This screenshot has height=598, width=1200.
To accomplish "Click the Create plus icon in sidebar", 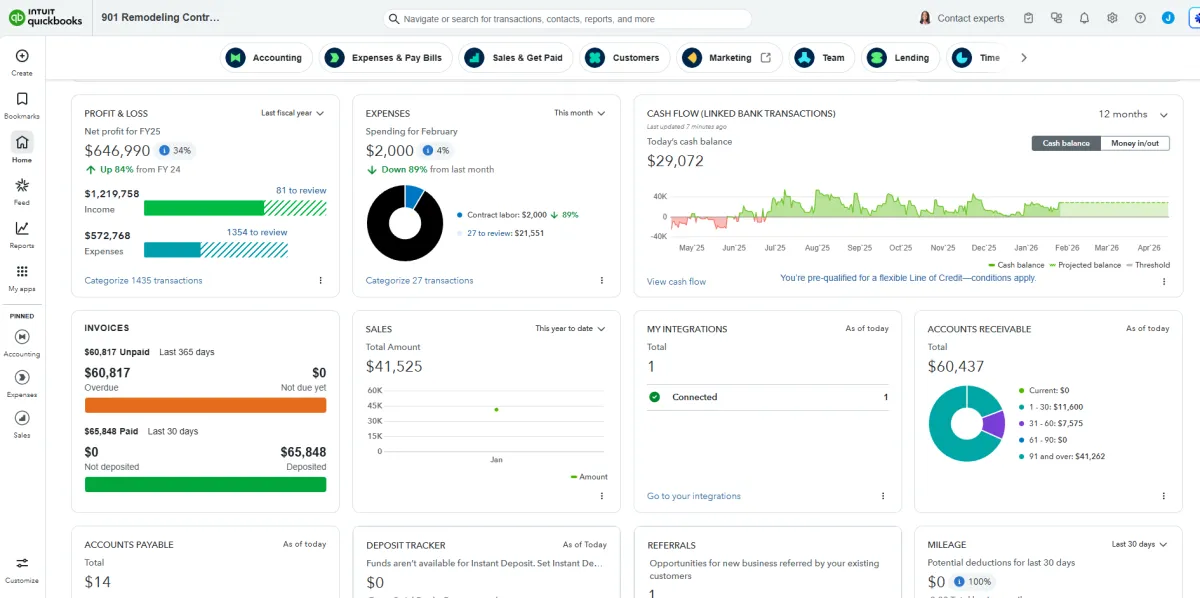I will pos(22,57).
